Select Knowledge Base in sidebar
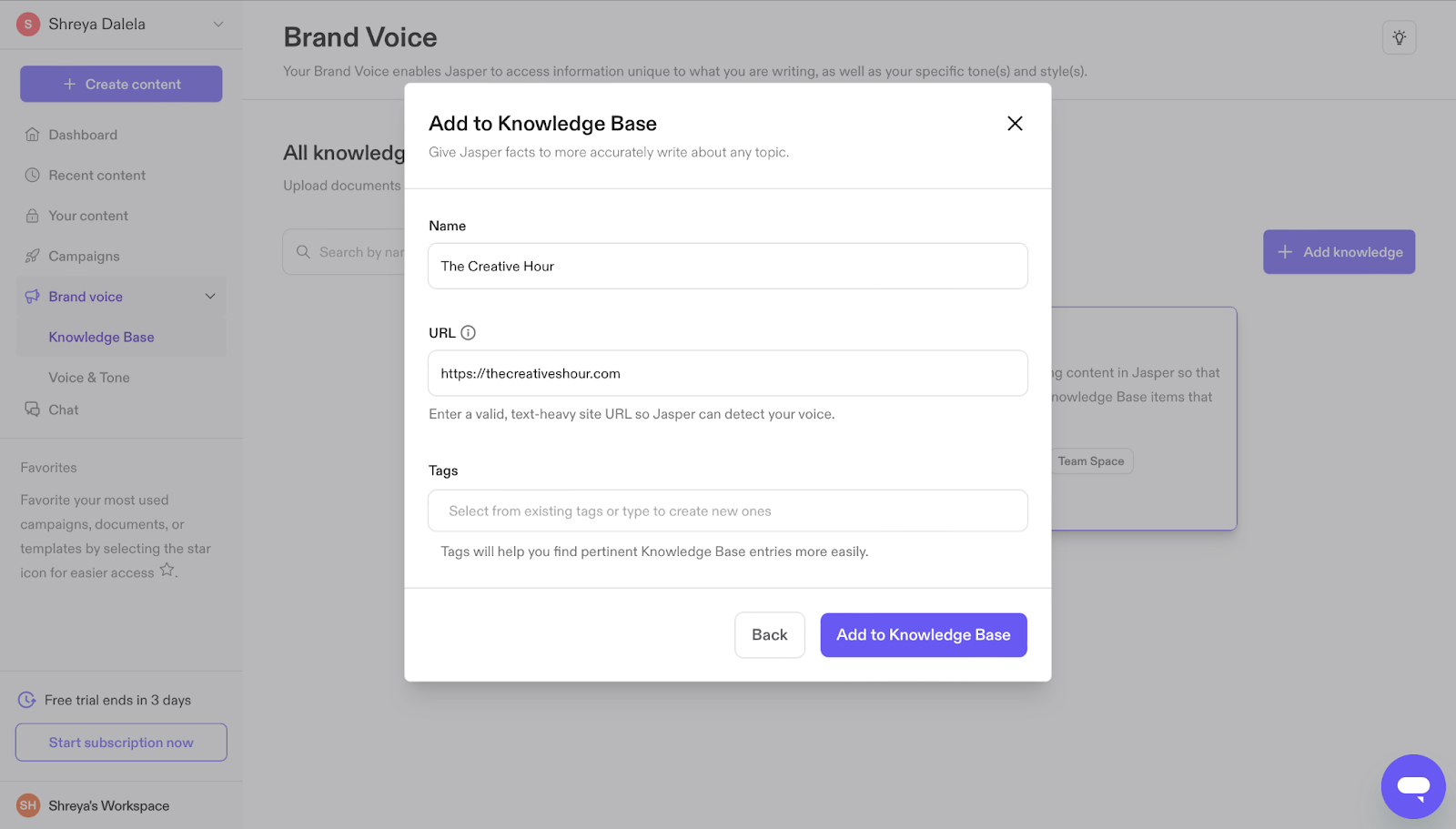 pos(101,337)
